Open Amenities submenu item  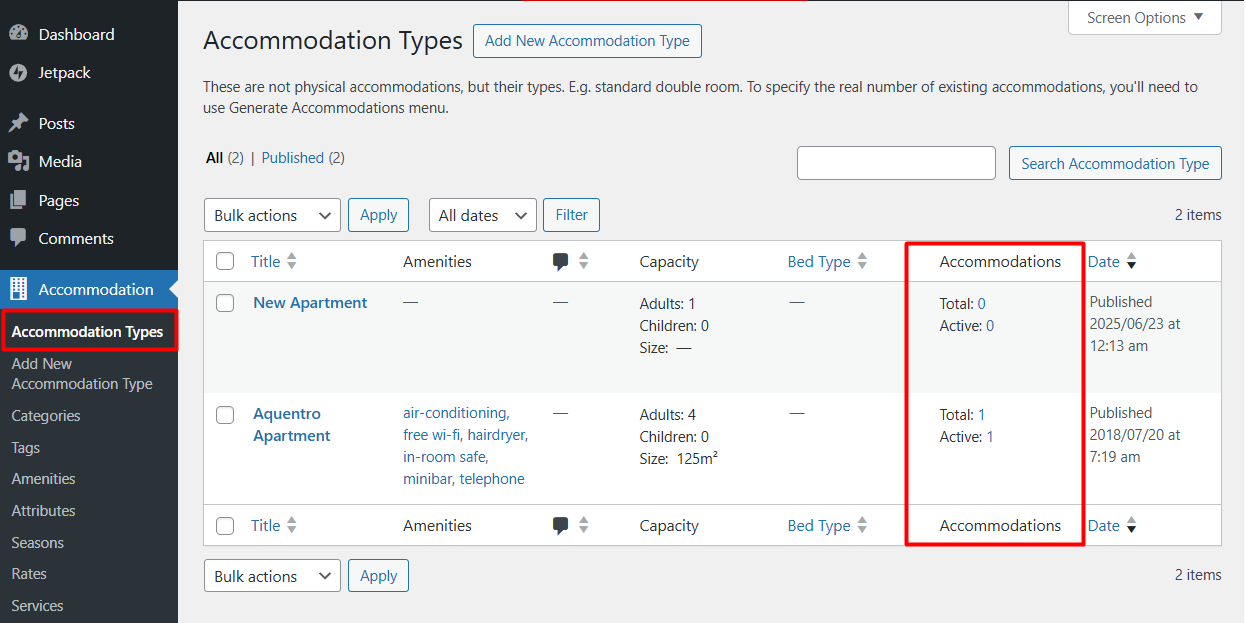point(44,478)
